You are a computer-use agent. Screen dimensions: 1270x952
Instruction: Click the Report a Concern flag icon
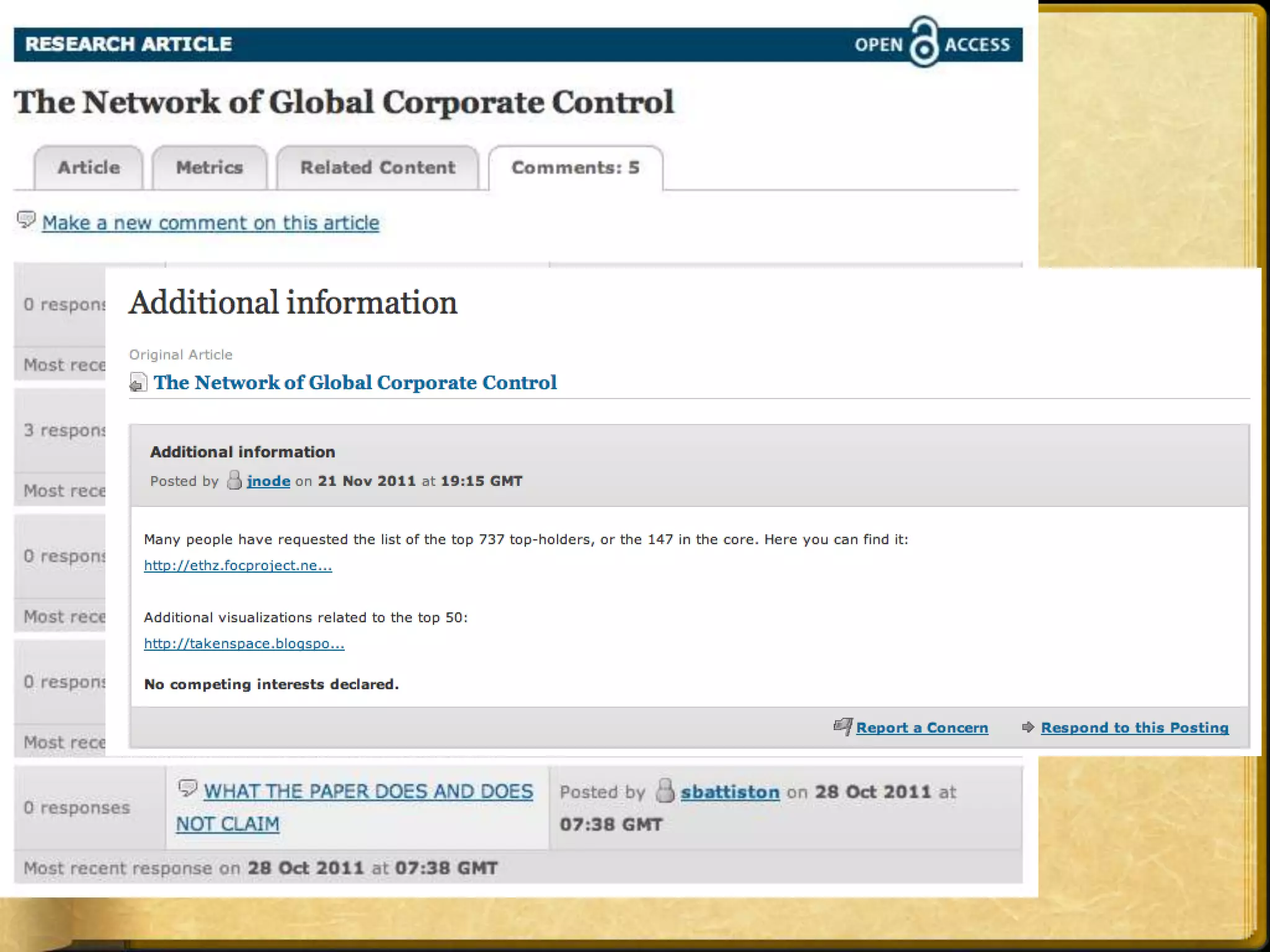coord(843,726)
